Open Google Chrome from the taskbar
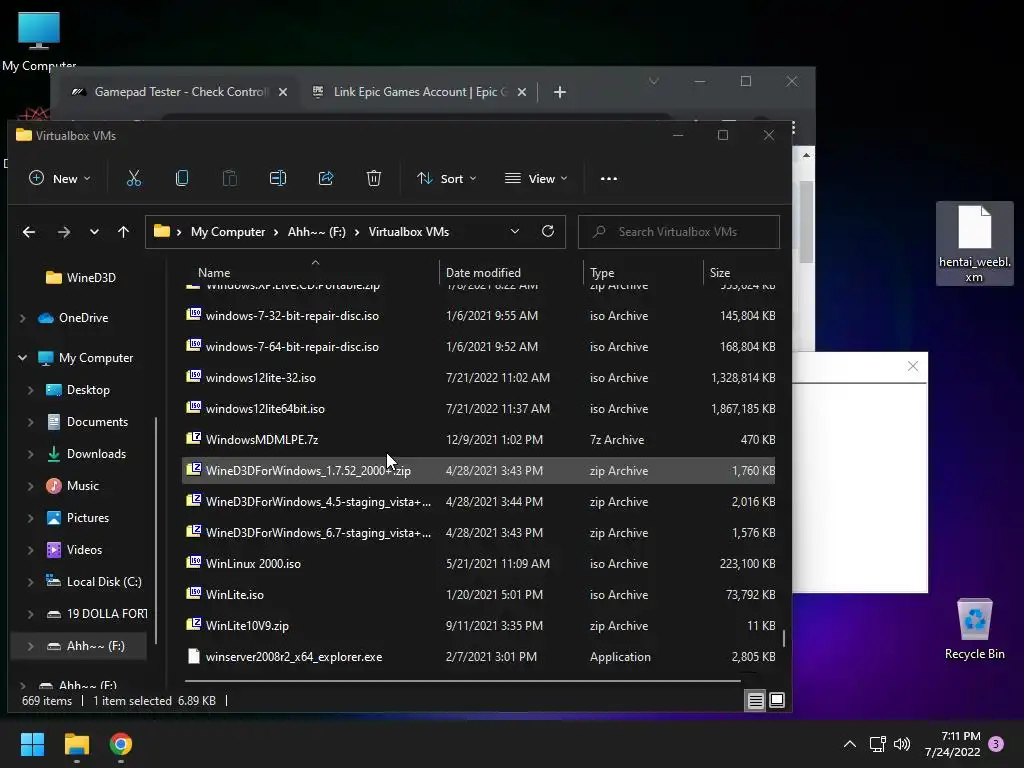The width and height of the screenshot is (1024, 768). click(x=121, y=744)
